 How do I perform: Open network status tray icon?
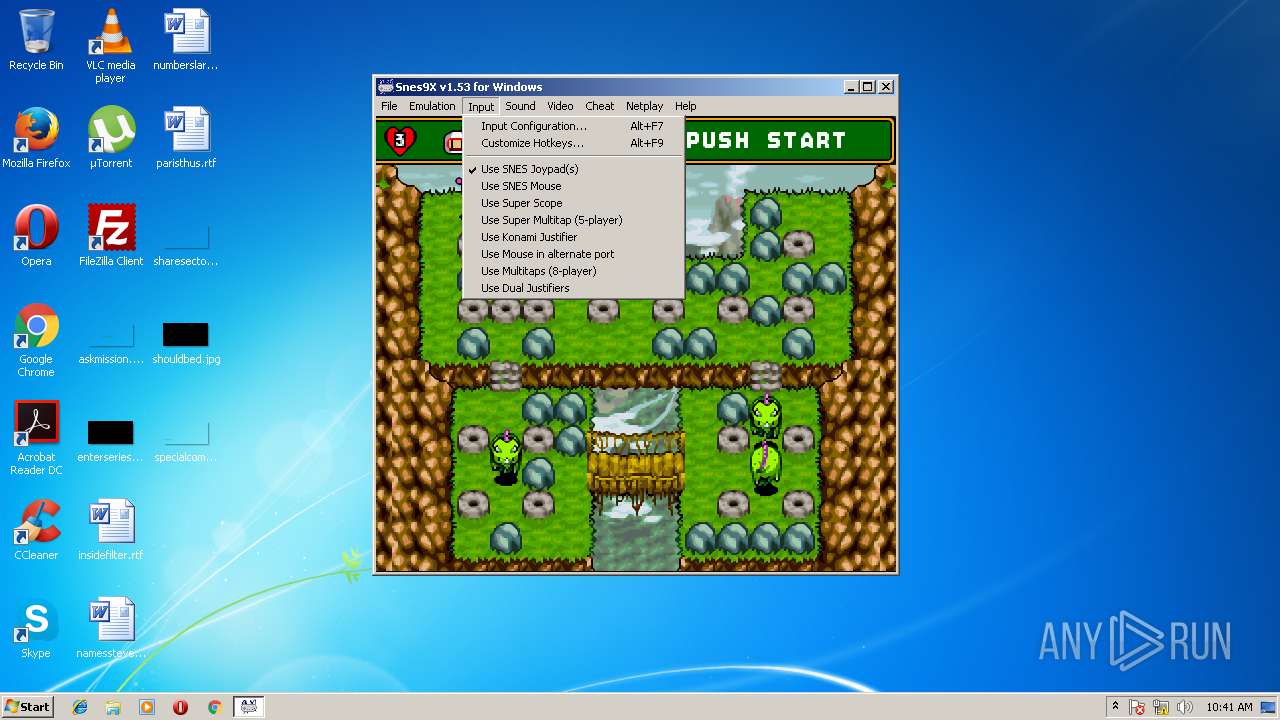pos(1161,707)
